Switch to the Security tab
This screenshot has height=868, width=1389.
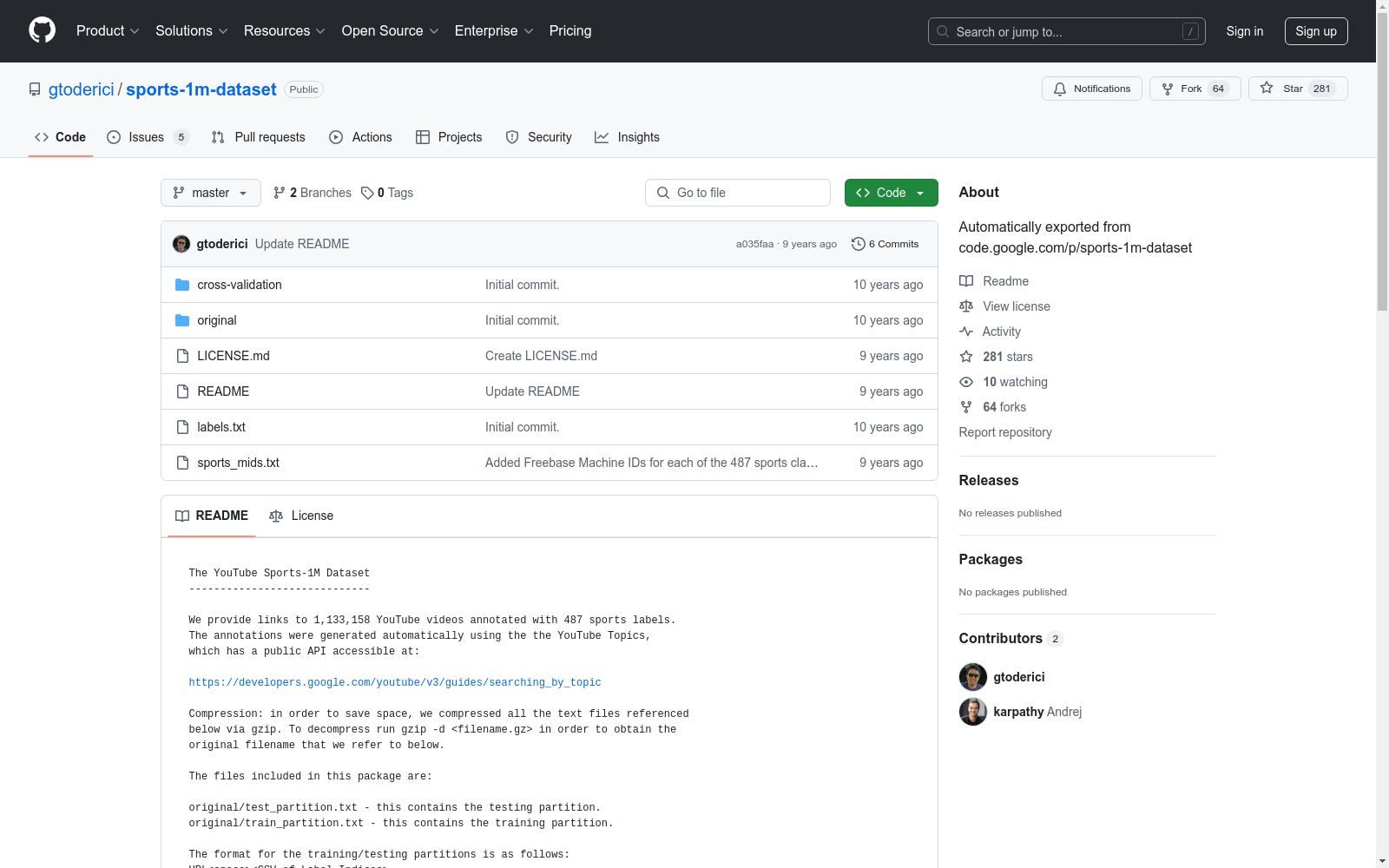(x=539, y=137)
